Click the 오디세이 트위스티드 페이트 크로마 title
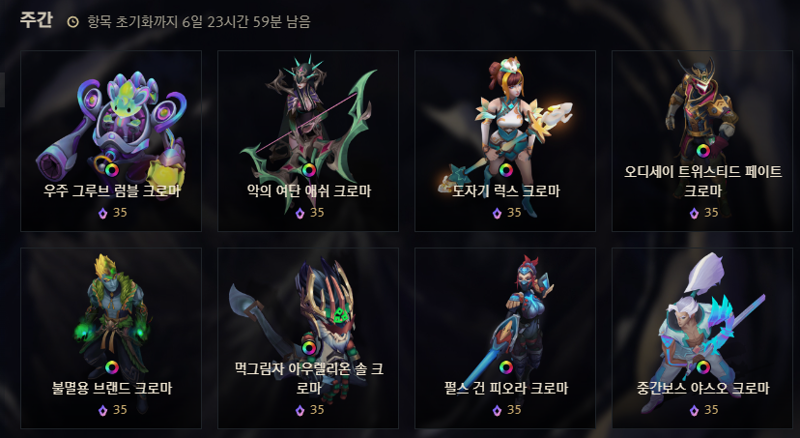Viewport: 800px width, 438px height. [x=703, y=181]
